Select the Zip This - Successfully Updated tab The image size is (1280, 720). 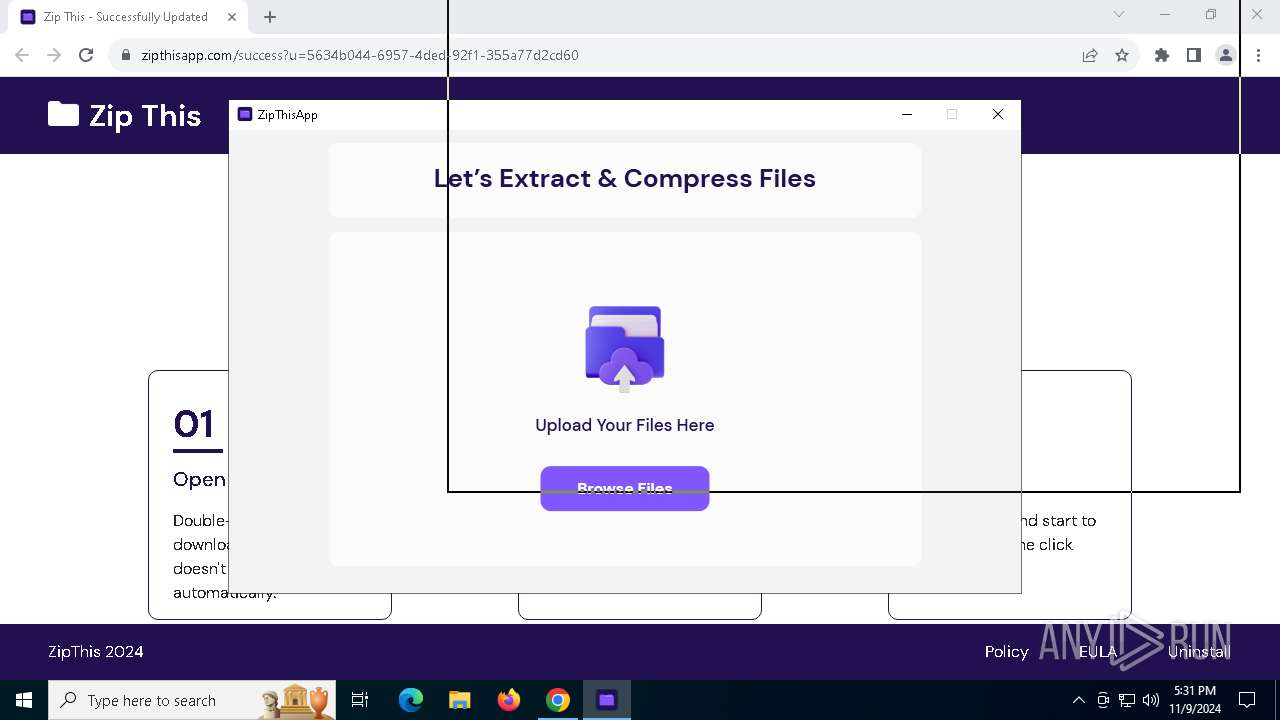126,17
